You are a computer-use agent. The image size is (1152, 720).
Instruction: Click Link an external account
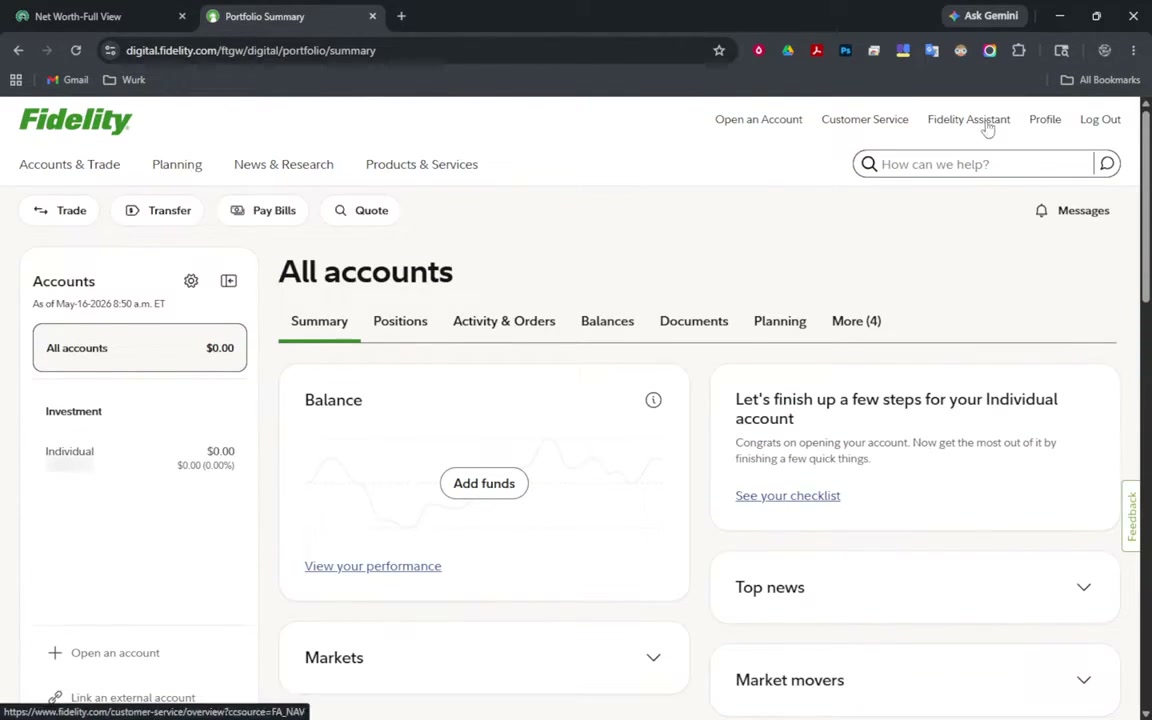coord(122,697)
